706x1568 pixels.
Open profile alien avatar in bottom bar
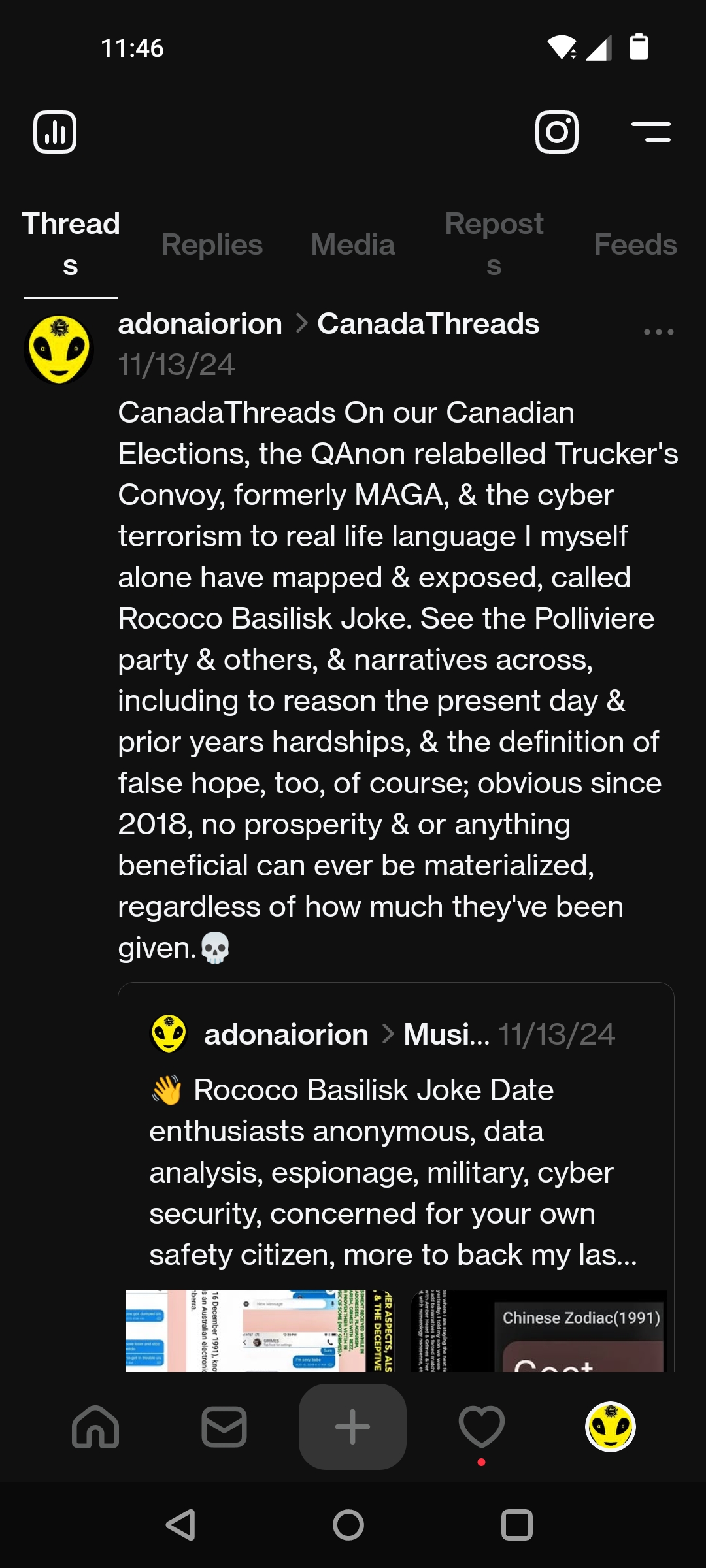click(x=610, y=1427)
